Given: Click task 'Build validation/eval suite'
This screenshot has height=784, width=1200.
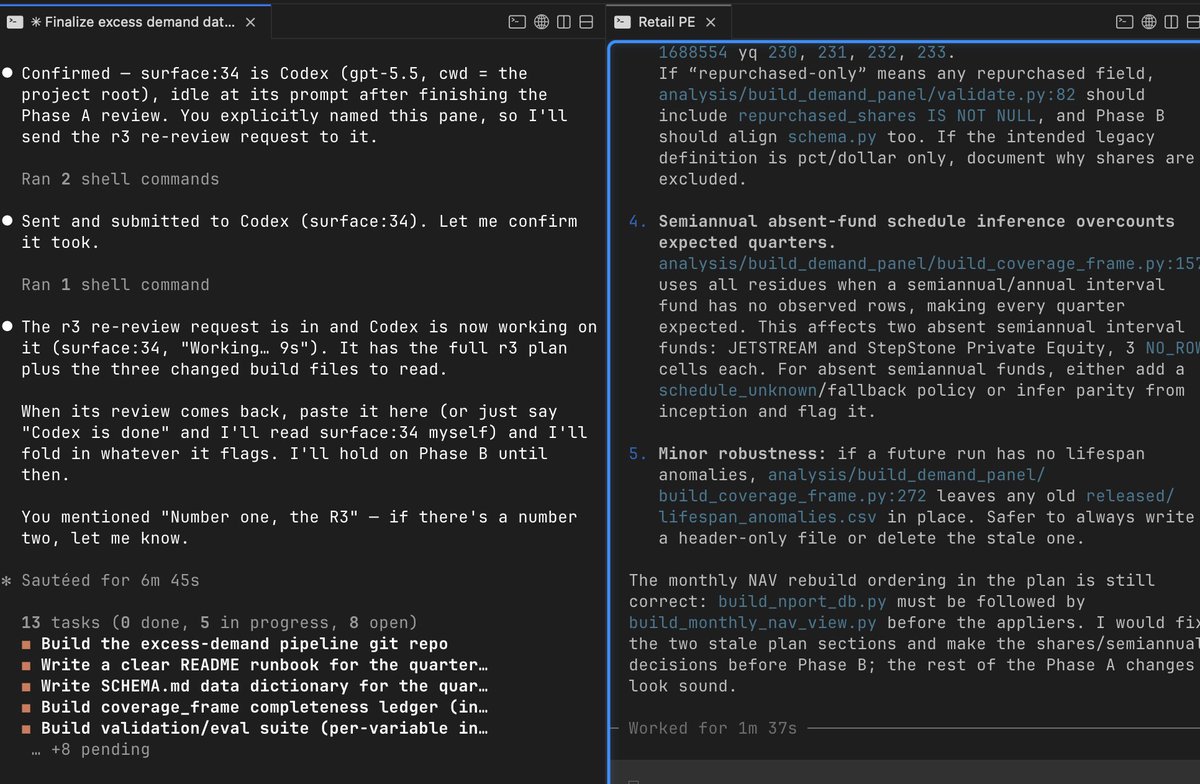Looking at the screenshot, I should coord(255,728).
